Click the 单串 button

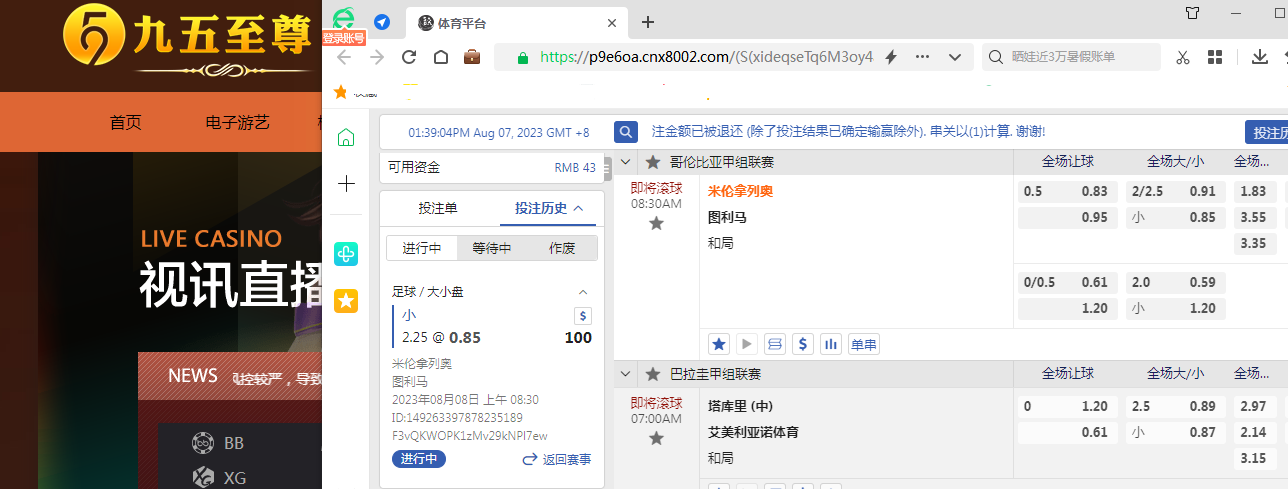pyautogui.click(x=864, y=344)
